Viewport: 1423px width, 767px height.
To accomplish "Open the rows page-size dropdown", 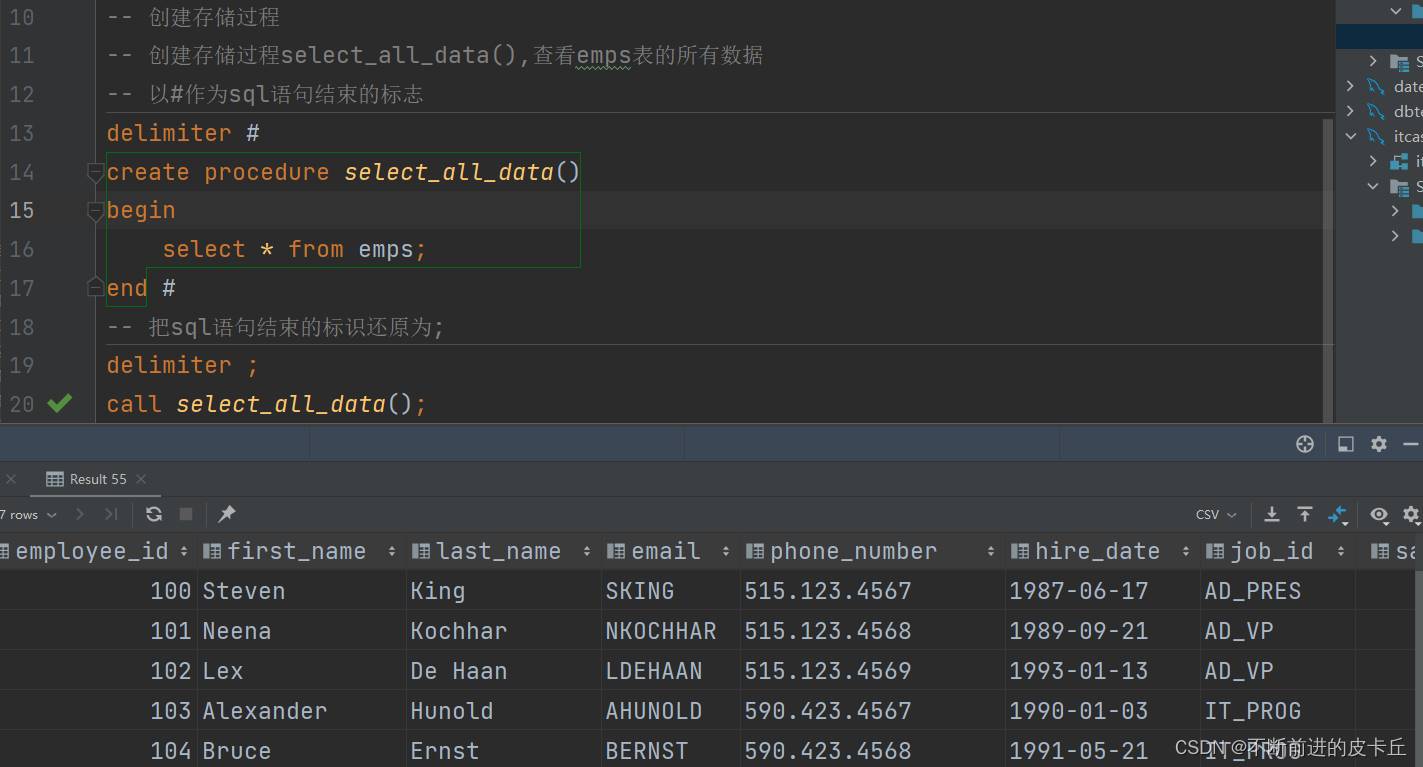I will point(50,514).
